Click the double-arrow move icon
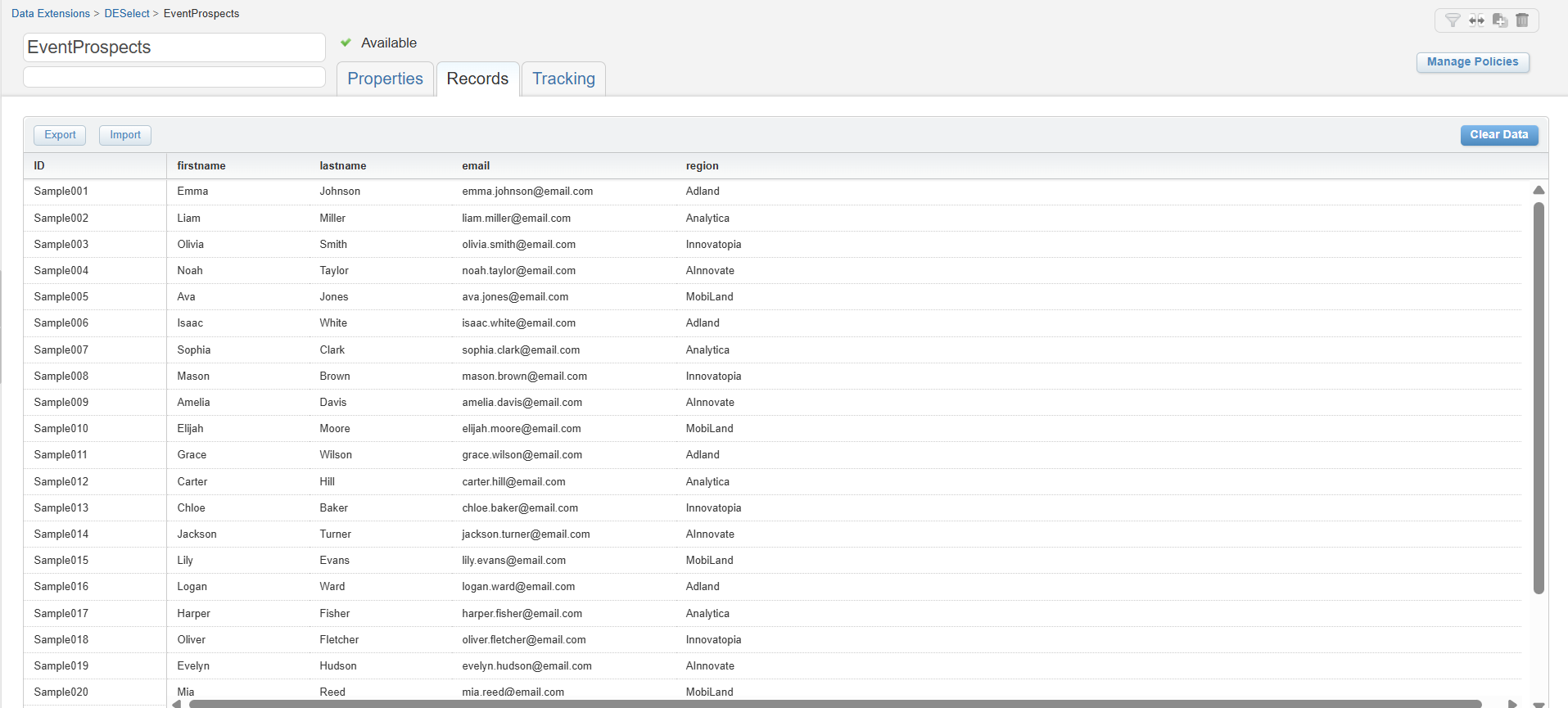The width and height of the screenshot is (1568, 708). [x=1476, y=20]
